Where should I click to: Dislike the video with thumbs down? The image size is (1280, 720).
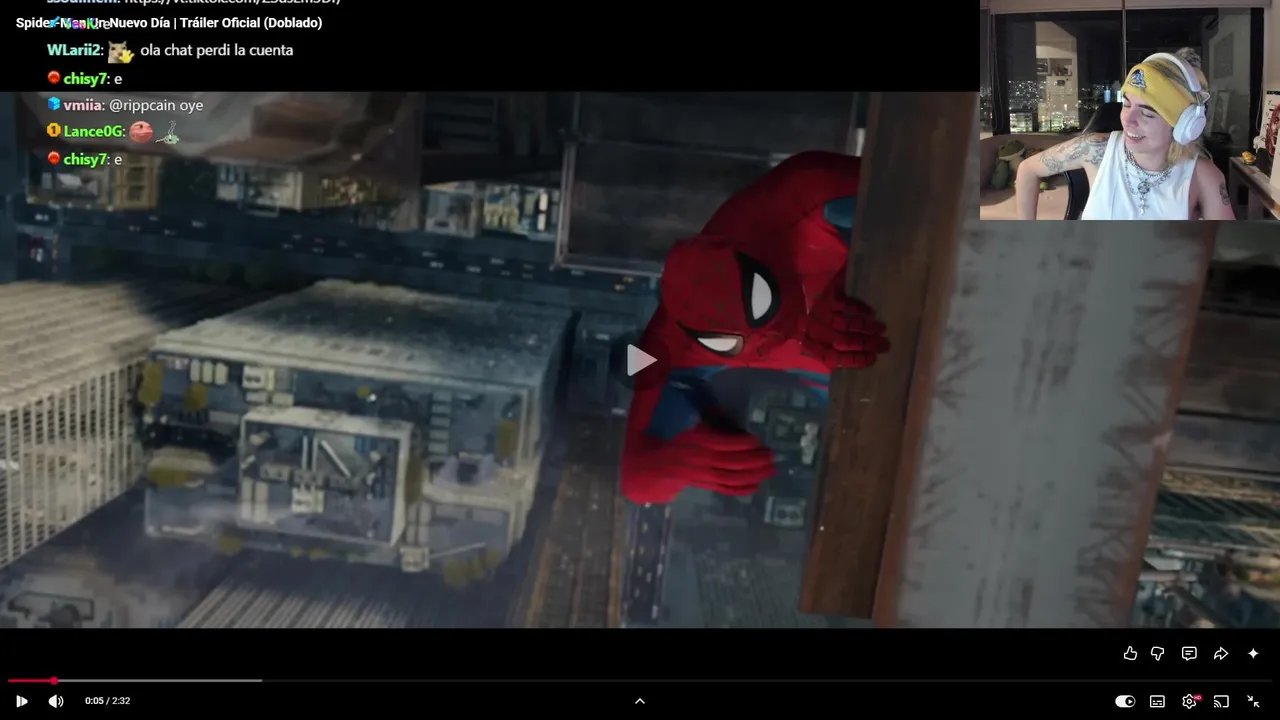point(1158,654)
